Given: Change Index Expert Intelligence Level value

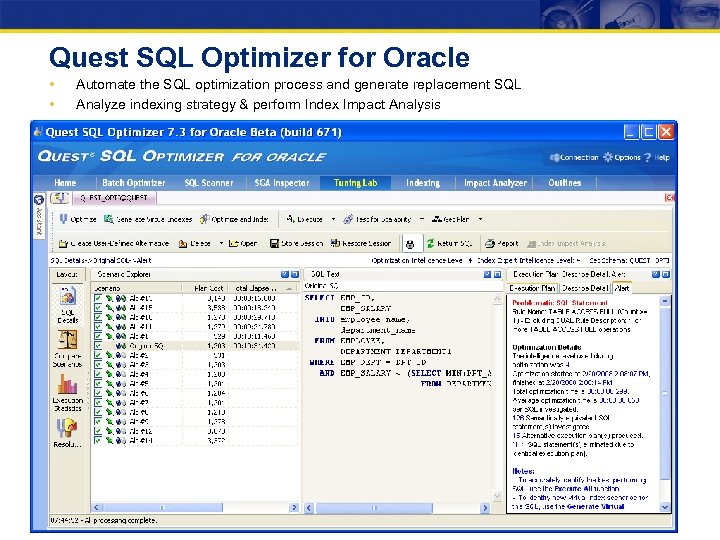Looking at the screenshot, I should [579, 260].
